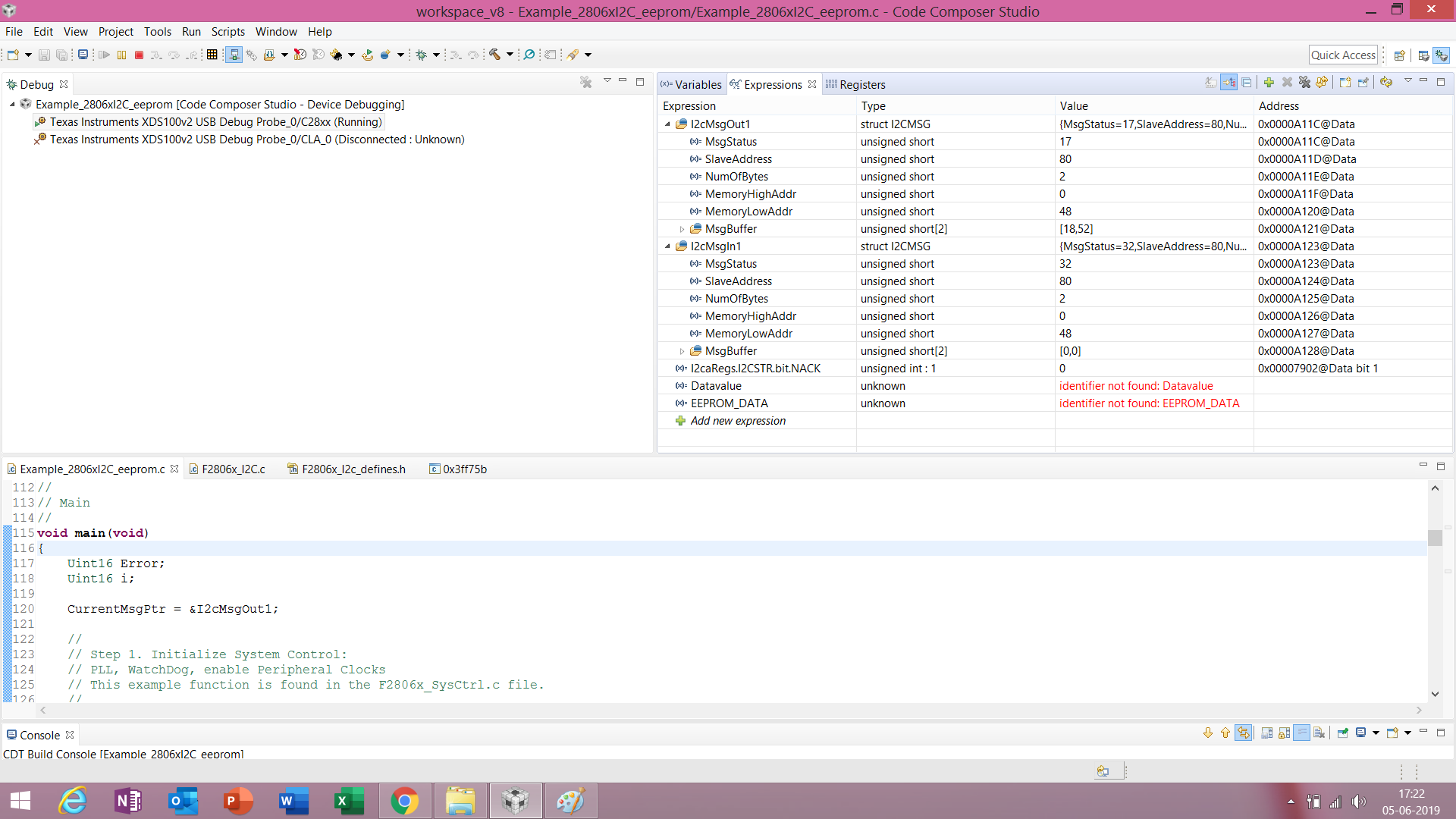
Task: Click the Build hammer icon
Action: tap(494, 55)
